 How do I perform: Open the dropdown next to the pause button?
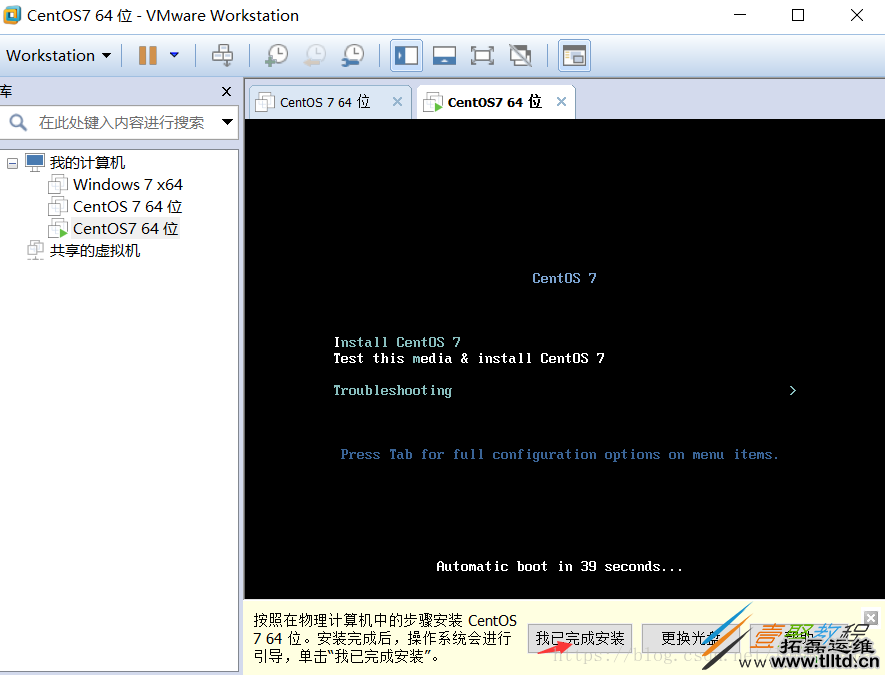(171, 55)
